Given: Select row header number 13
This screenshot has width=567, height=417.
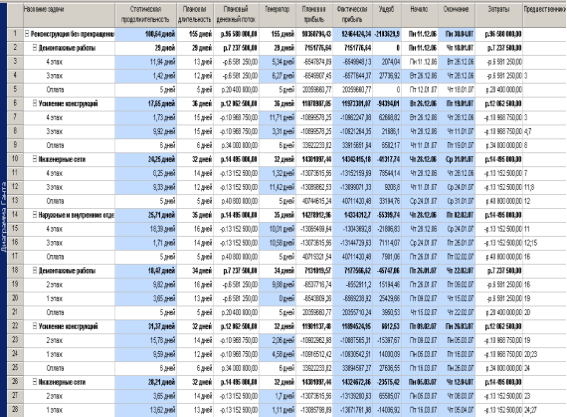Looking at the screenshot, I should tap(15, 201).
